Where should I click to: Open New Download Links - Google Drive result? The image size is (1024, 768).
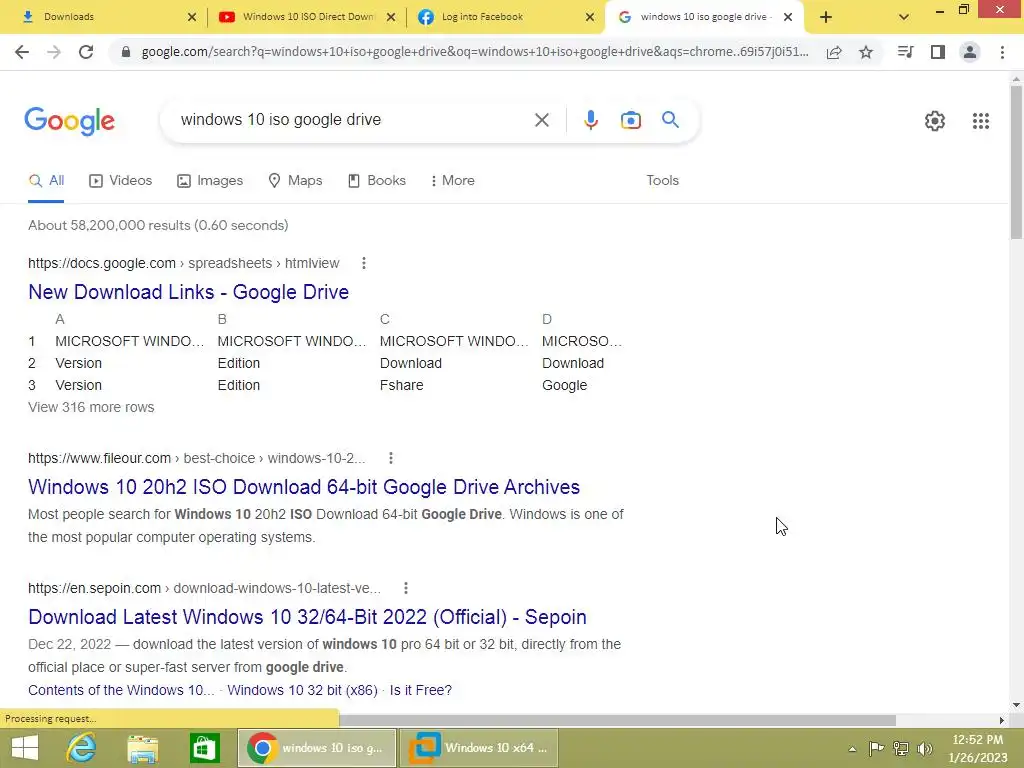pyautogui.click(x=188, y=292)
